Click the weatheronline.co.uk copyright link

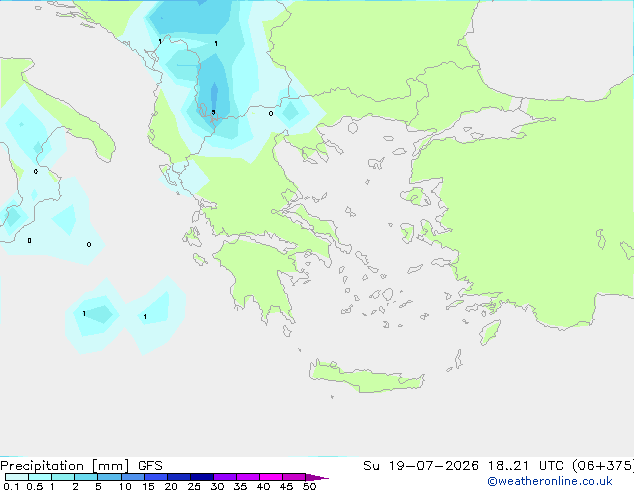[550, 481]
